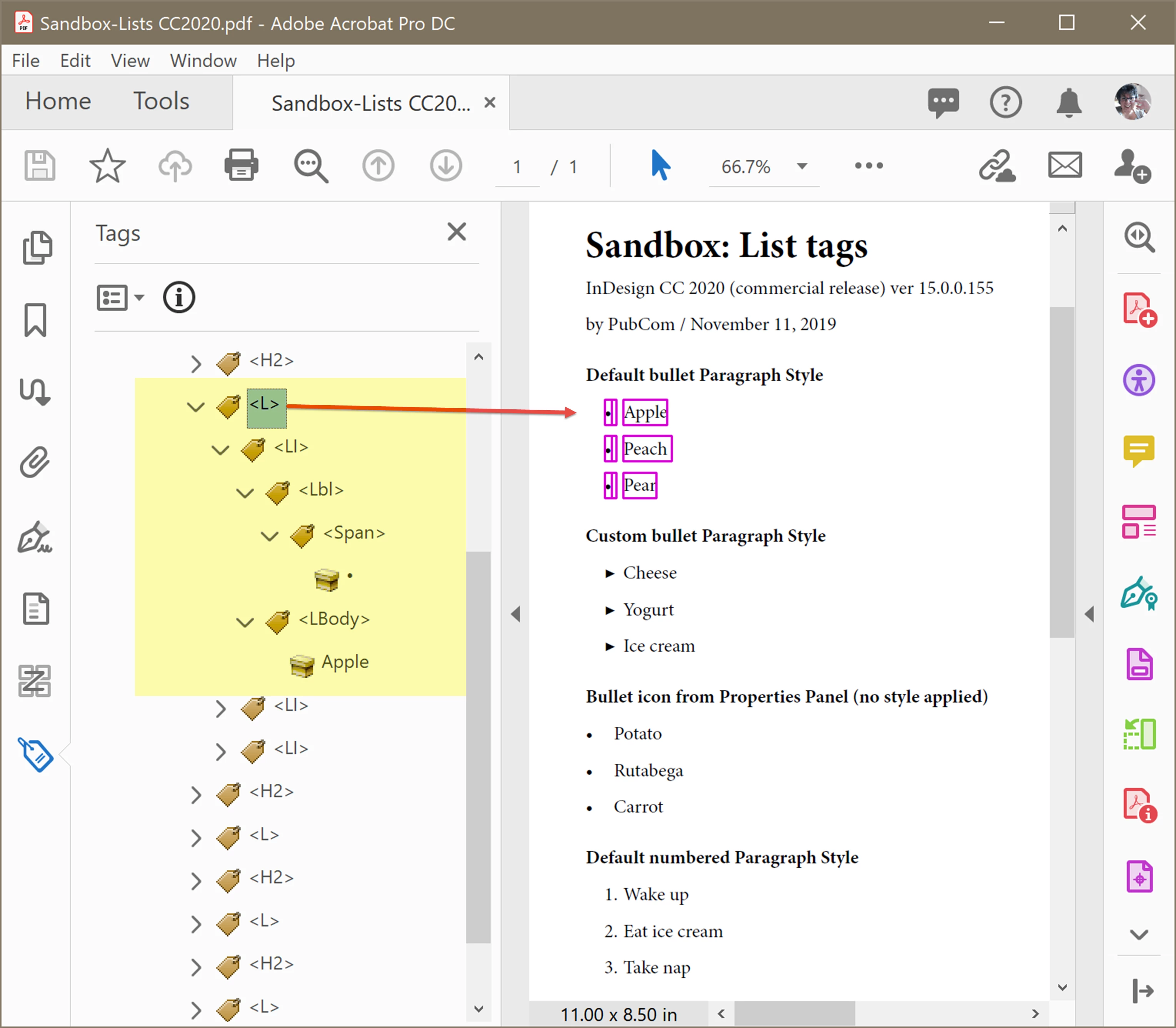Open the zoom level dropdown

tap(801, 167)
